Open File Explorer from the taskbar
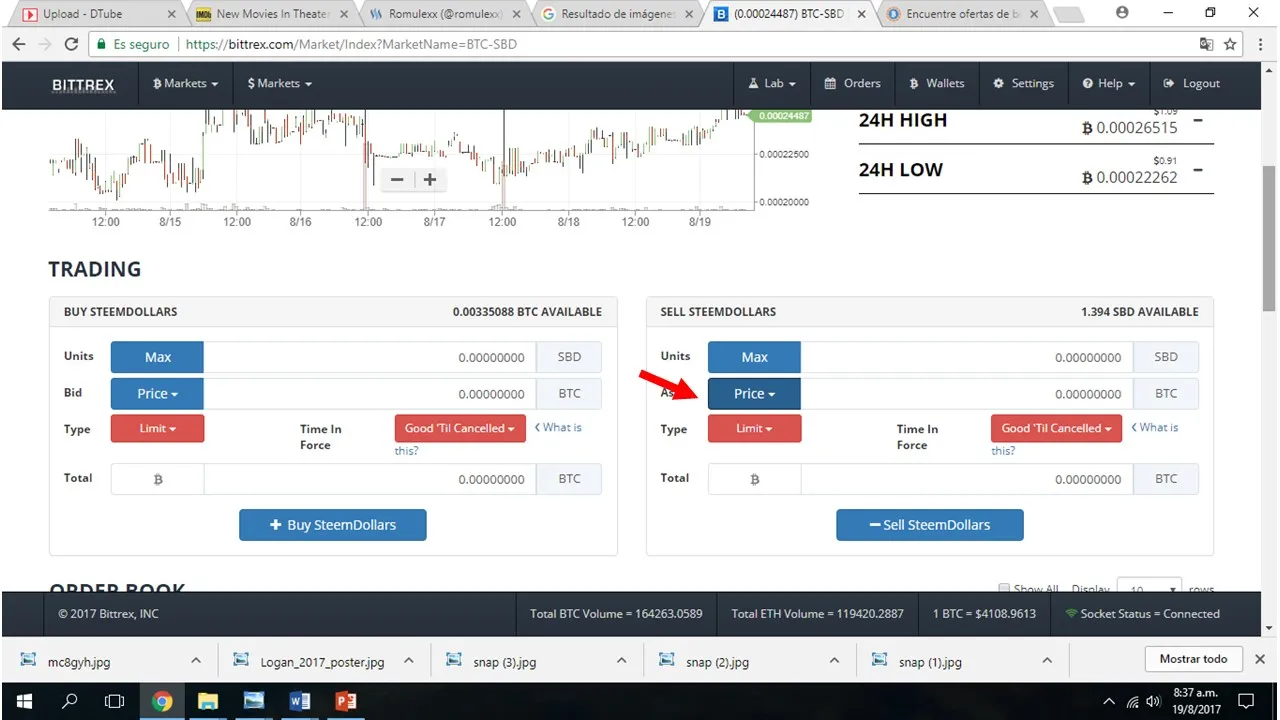1280x720 pixels. click(x=207, y=701)
